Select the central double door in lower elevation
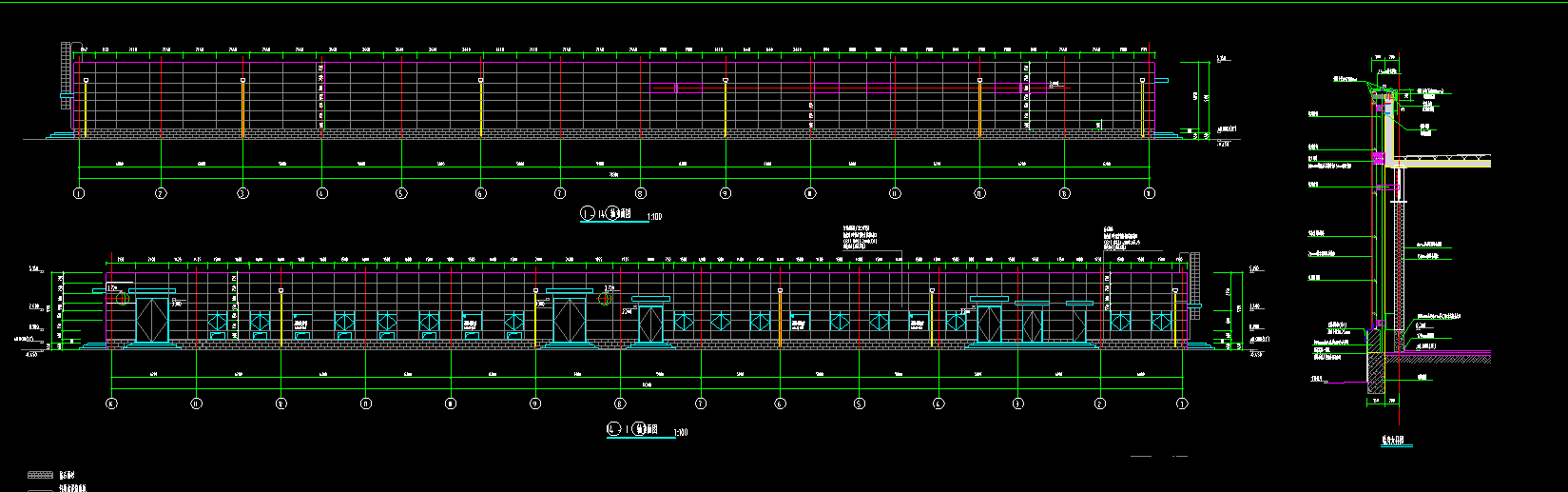 (569, 321)
